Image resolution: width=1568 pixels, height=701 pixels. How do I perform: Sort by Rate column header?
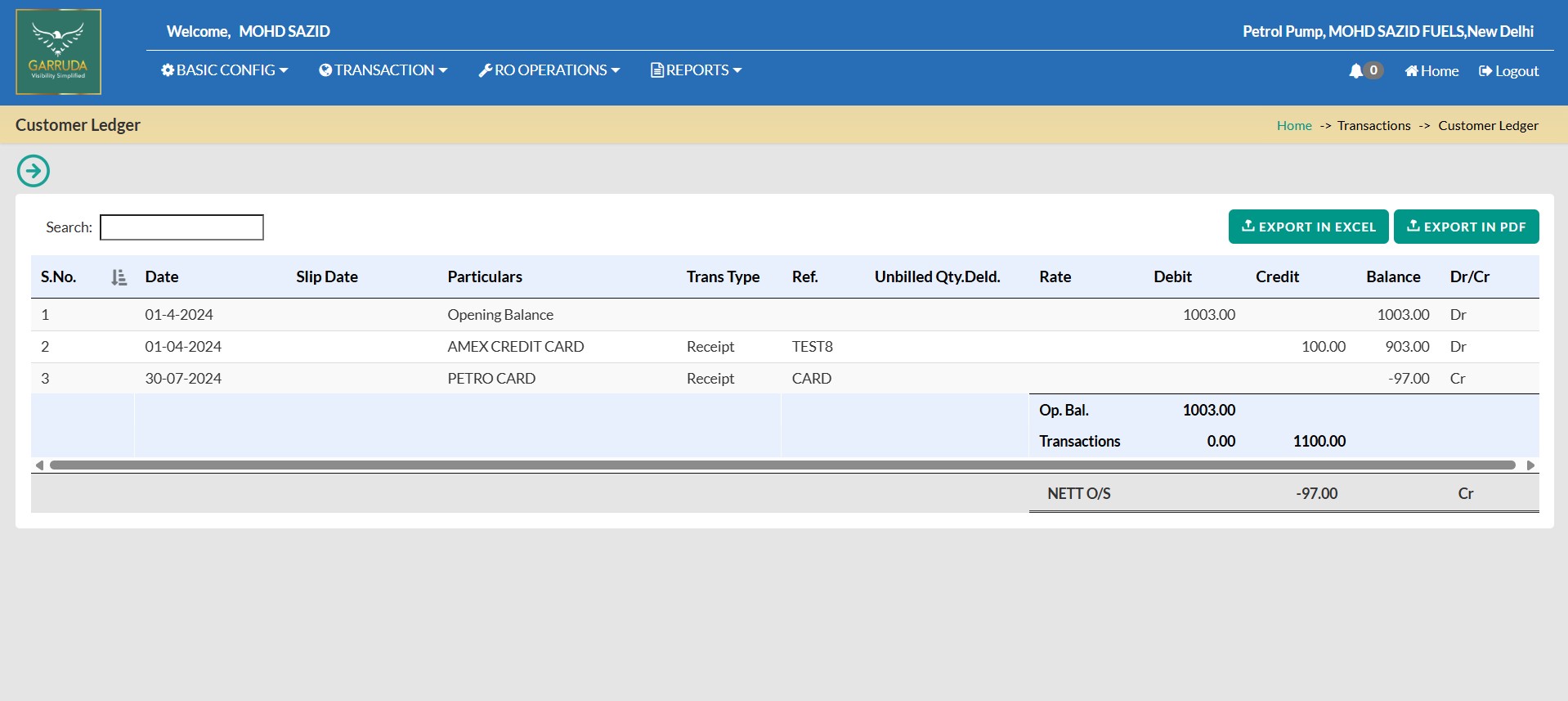(x=1055, y=276)
